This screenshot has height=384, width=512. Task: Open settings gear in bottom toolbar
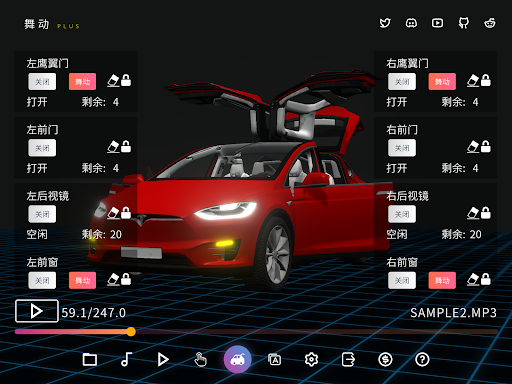click(x=311, y=360)
